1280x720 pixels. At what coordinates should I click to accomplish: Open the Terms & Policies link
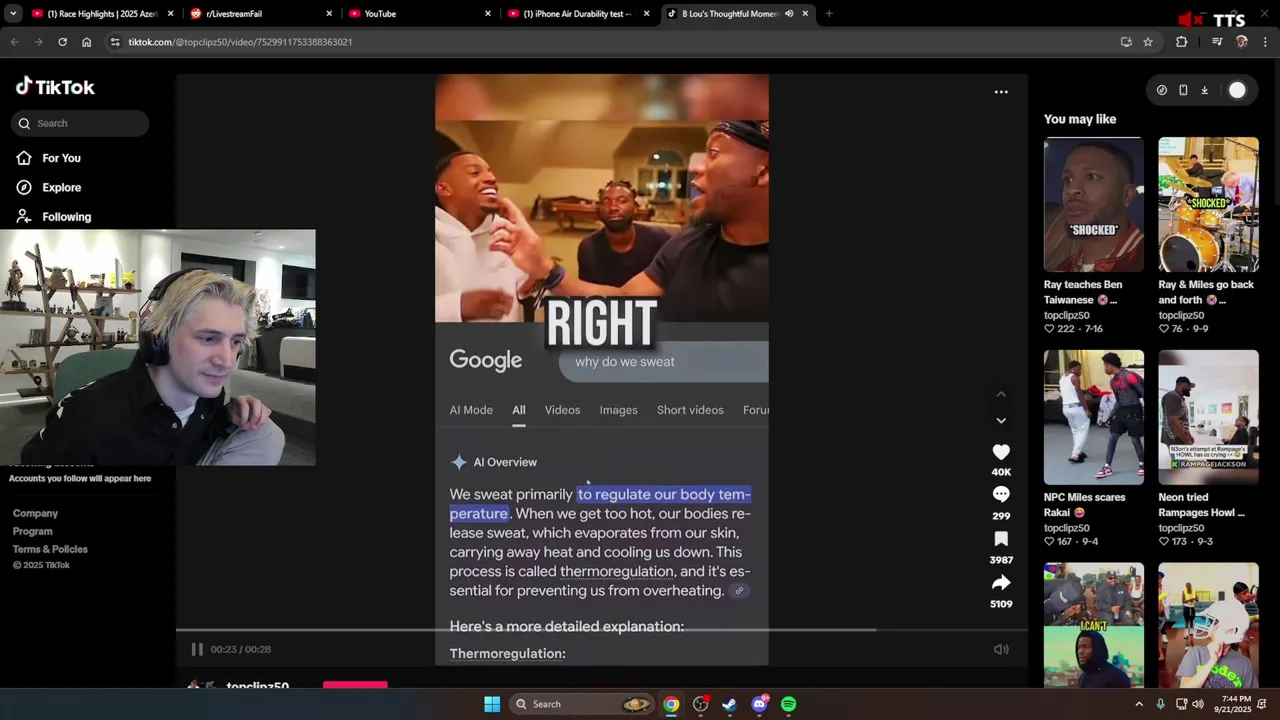coord(50,549)
